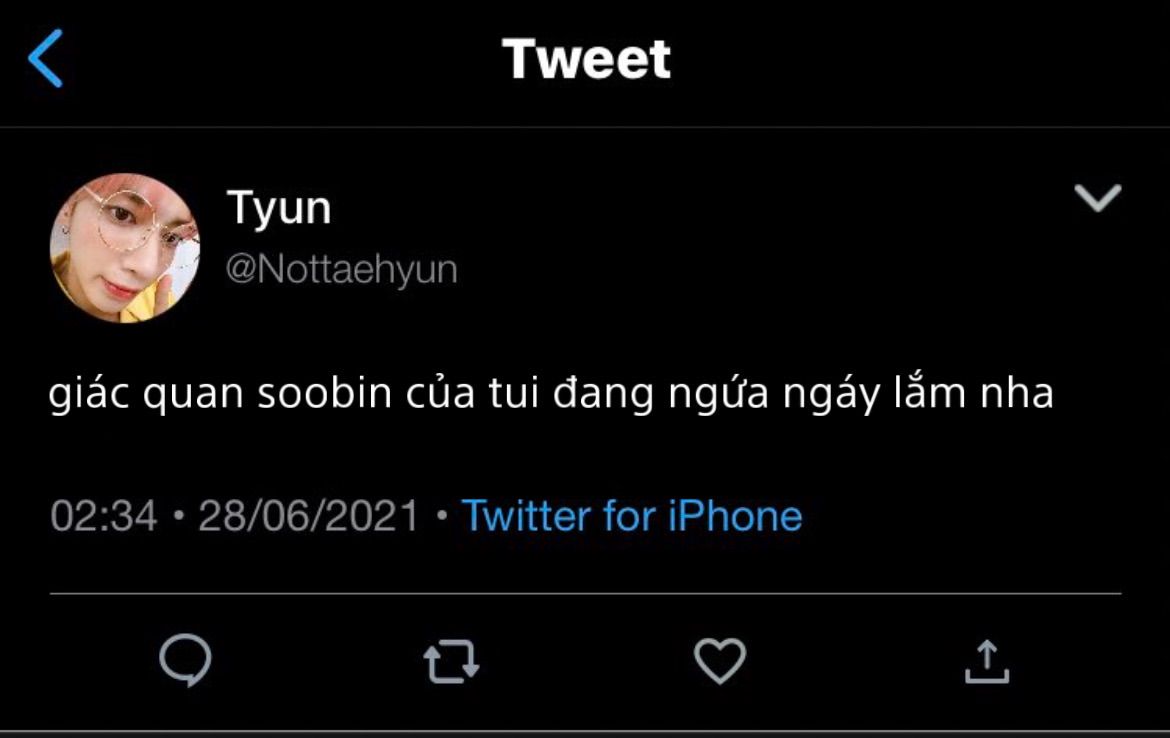
Task: Like the tweet with the heart icon
Action: tap(719, 660)
